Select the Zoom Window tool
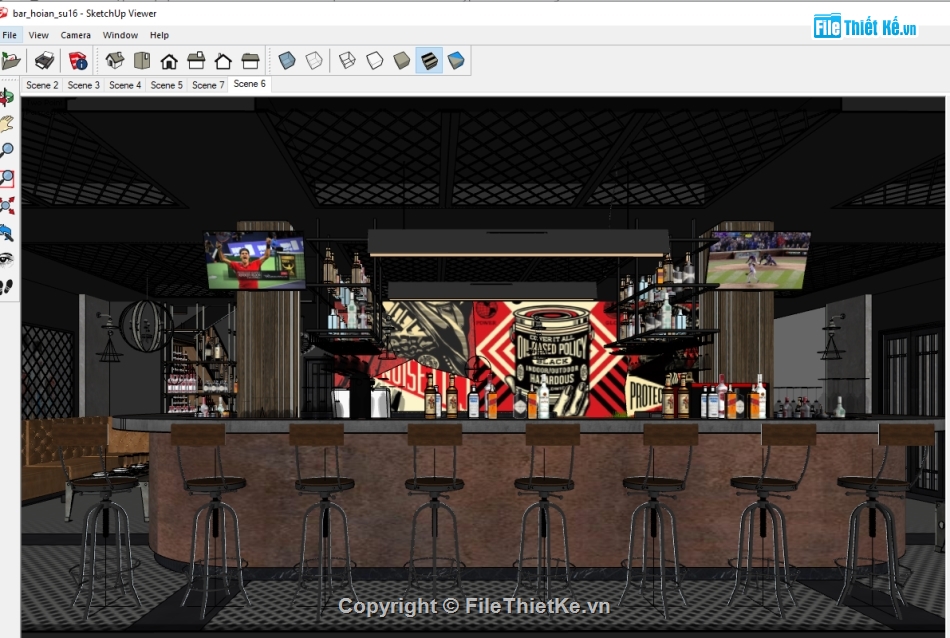This screenshot has height=638, width=950. click(x=7, y=178)
